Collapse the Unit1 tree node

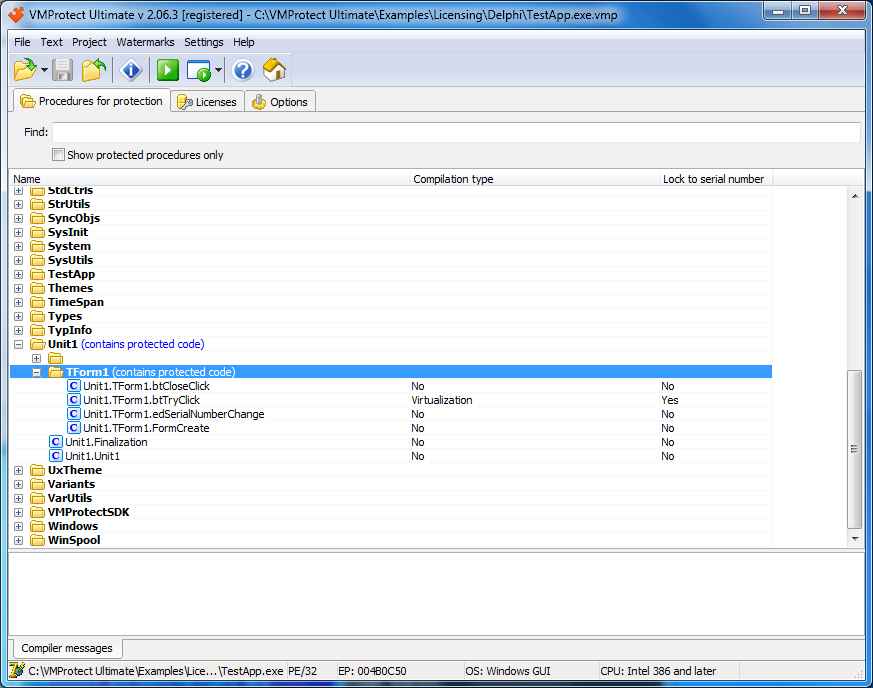pos(19,344)
